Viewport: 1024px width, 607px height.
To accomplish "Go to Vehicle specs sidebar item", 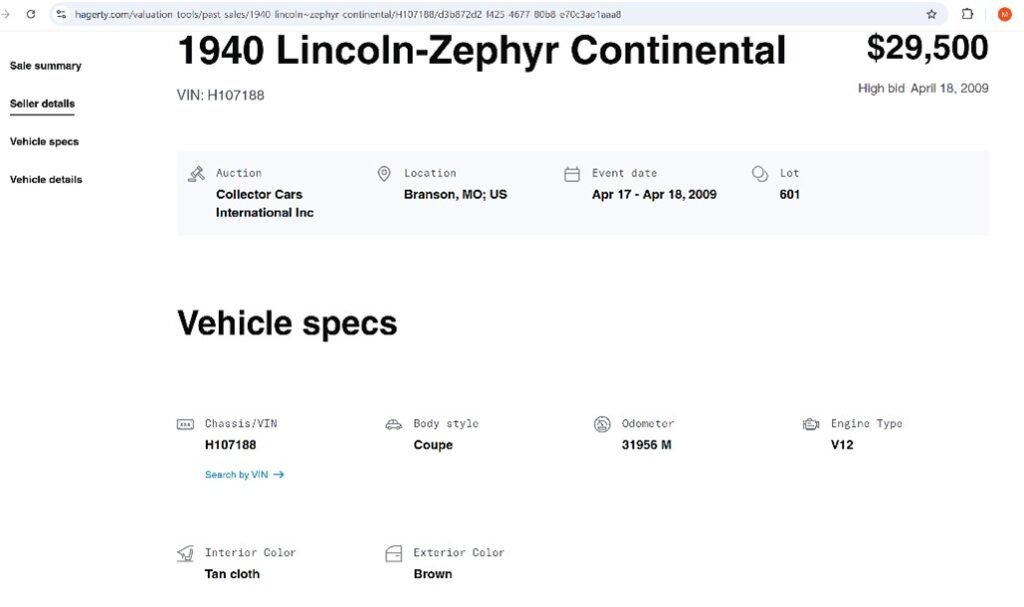I will [44, 142].
